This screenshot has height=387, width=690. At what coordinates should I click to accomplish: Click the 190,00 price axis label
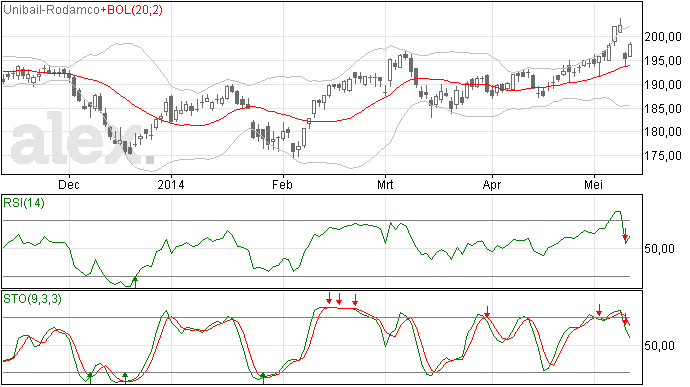click(663, 85)
